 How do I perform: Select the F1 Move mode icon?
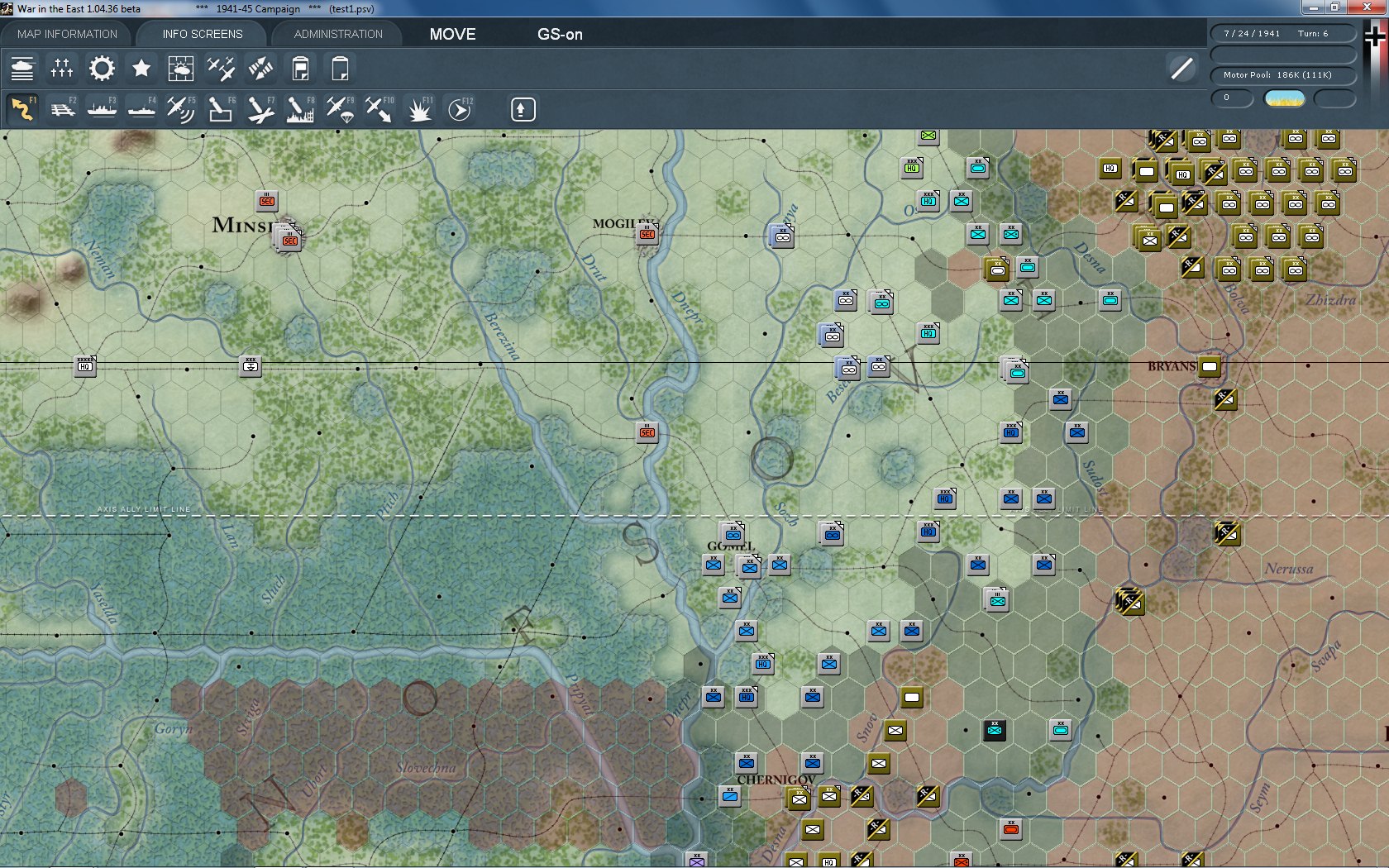point(22,109)
